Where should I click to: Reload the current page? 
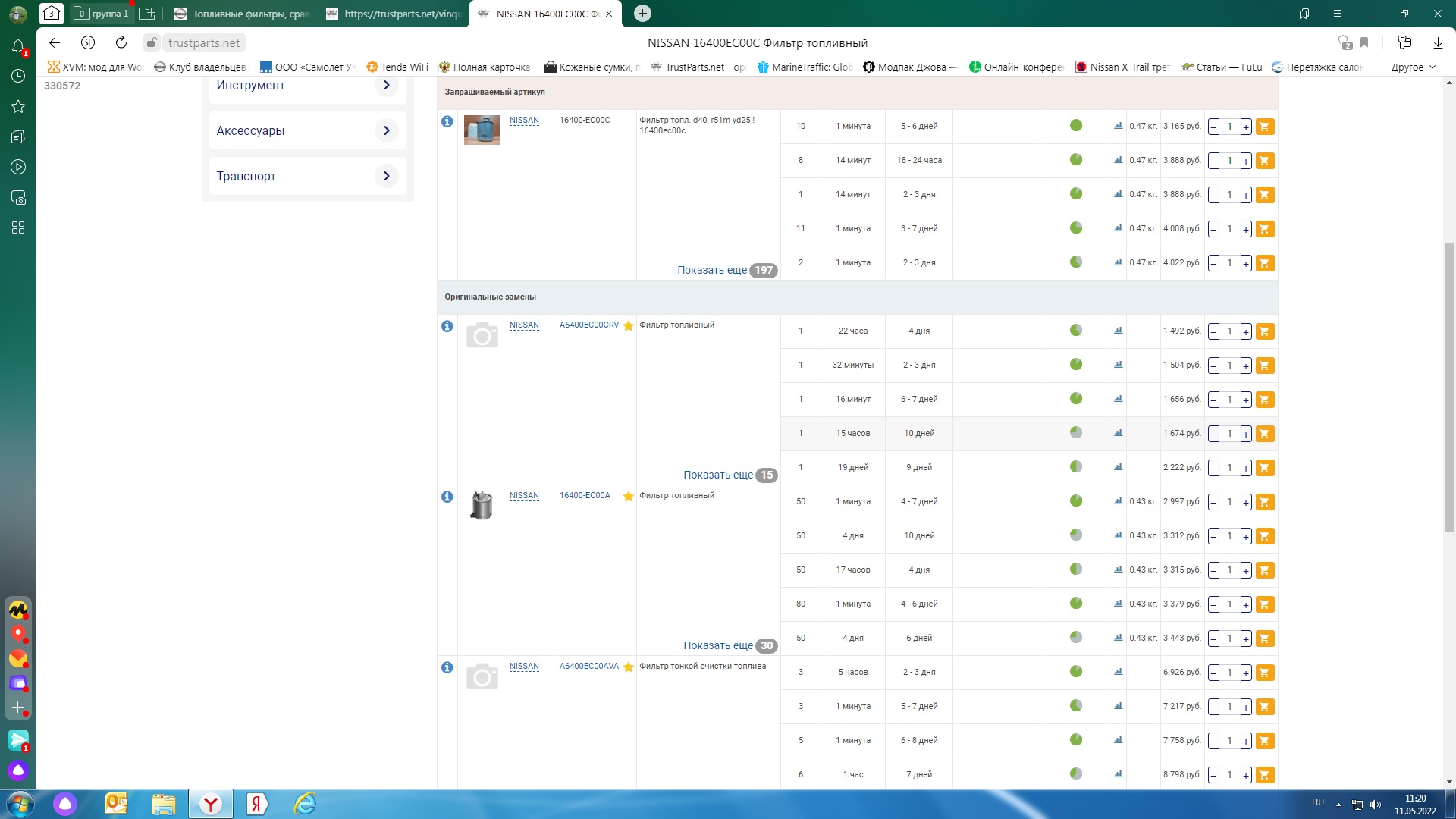[121, 43]
